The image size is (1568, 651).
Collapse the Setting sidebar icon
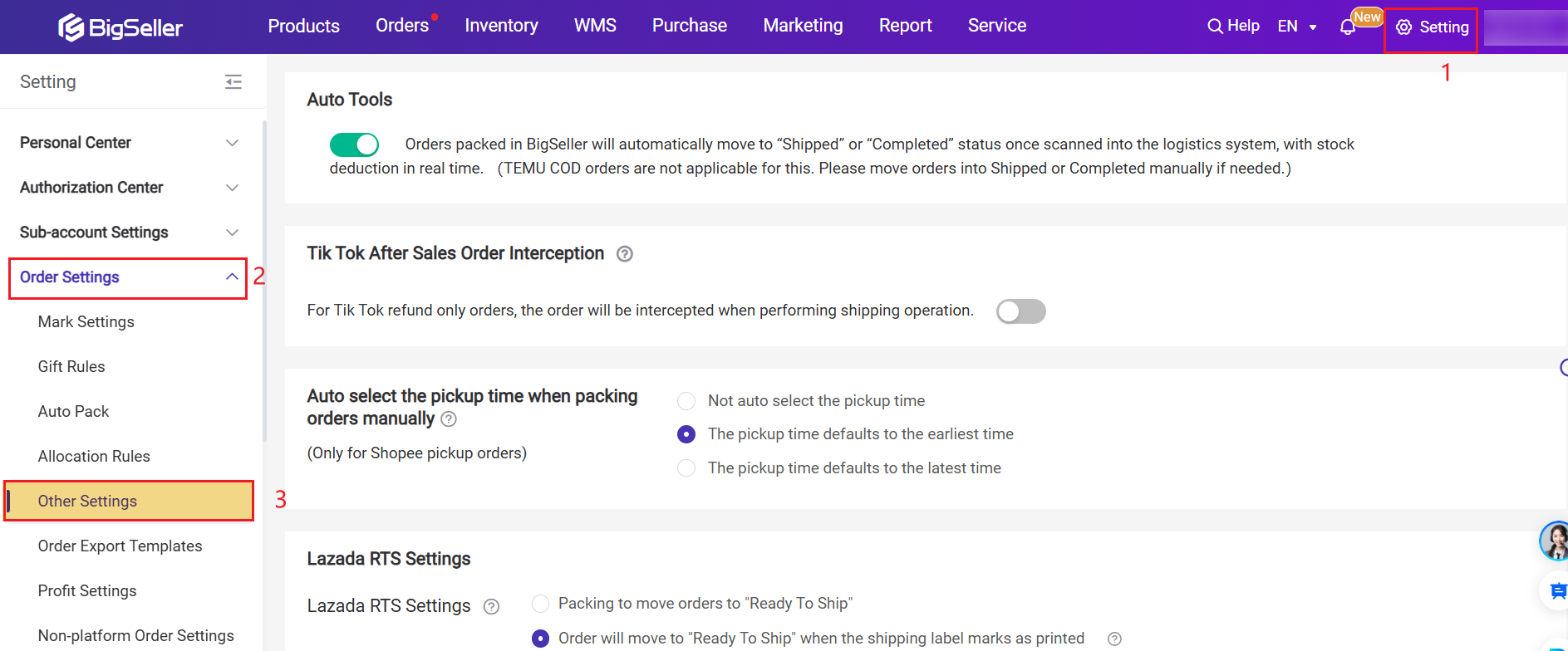[x=233, y=81]
